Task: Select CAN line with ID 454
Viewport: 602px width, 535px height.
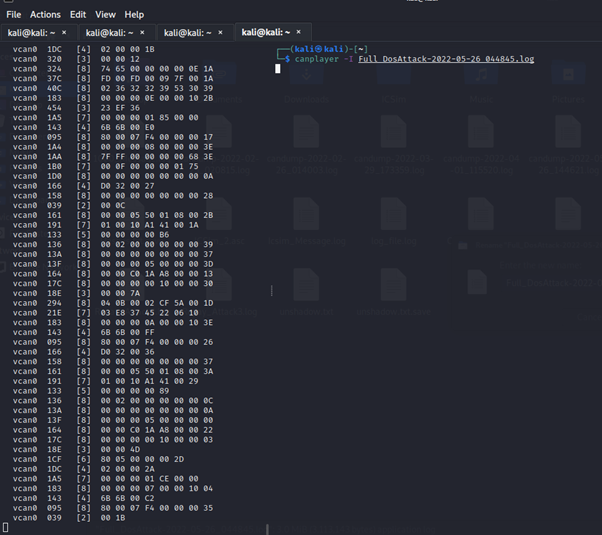Action: point(76,108)
